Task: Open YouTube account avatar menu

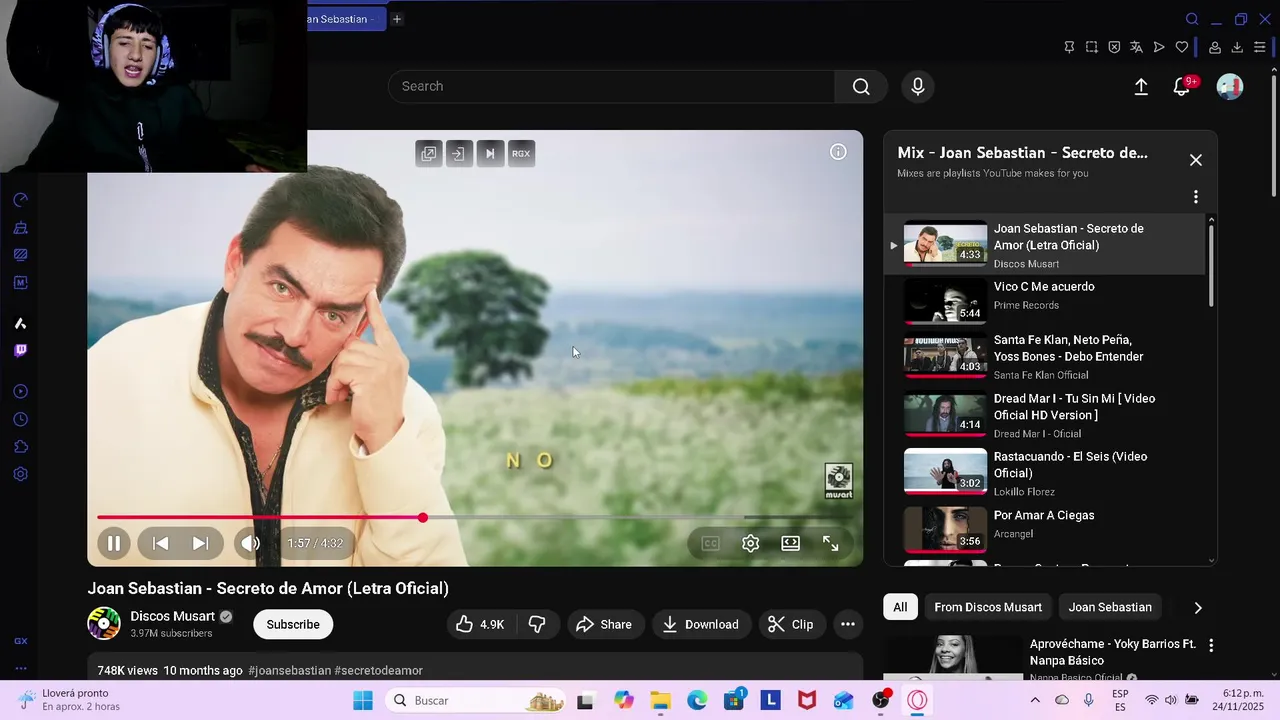Action: coord(1229,87)
